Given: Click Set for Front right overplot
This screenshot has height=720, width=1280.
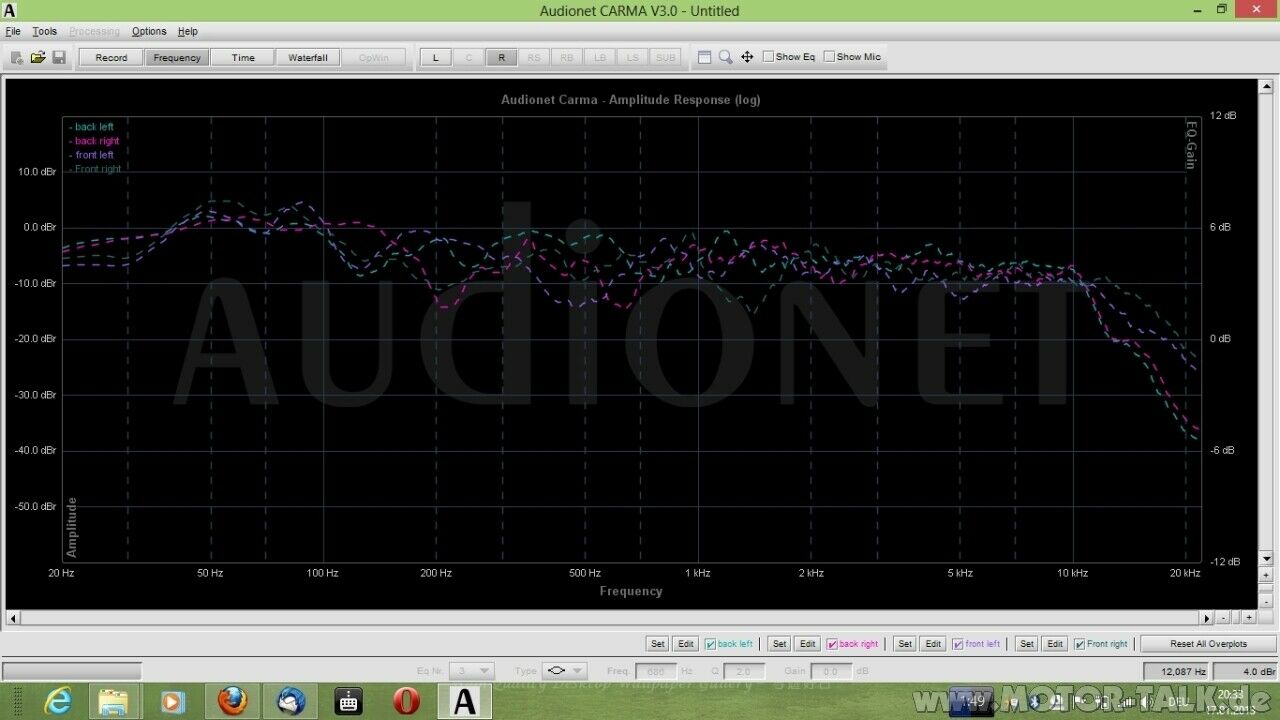Looking at the screenshot, I should click(1027, 644).
